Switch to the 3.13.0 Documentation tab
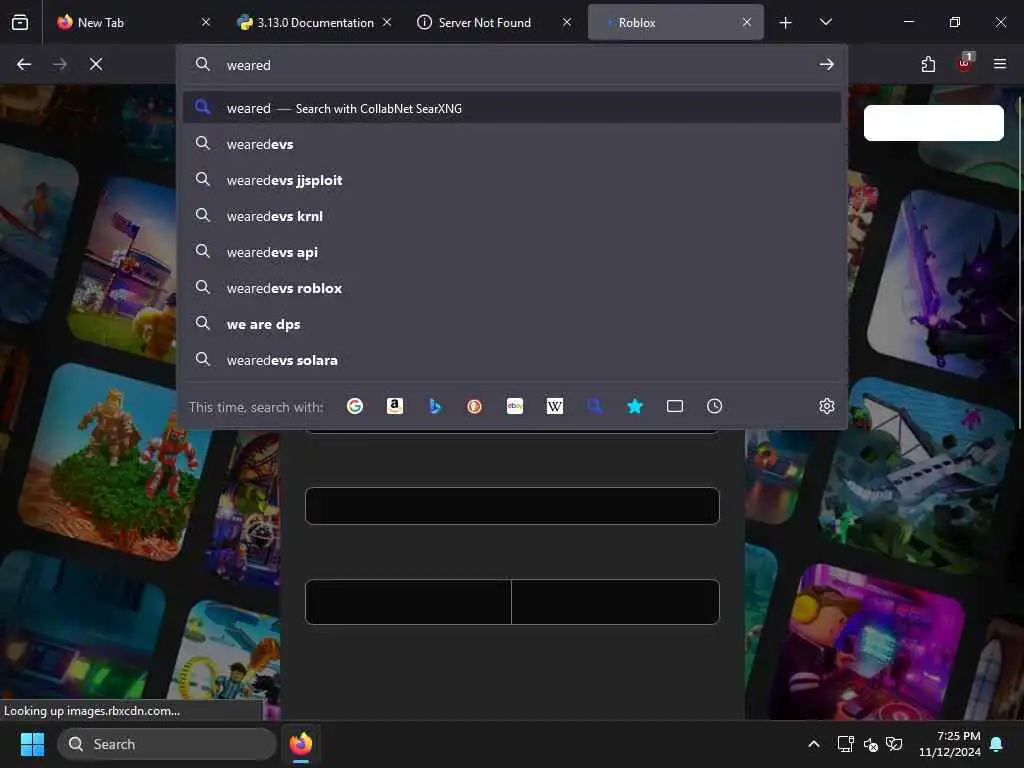 (x=314, y=22)
